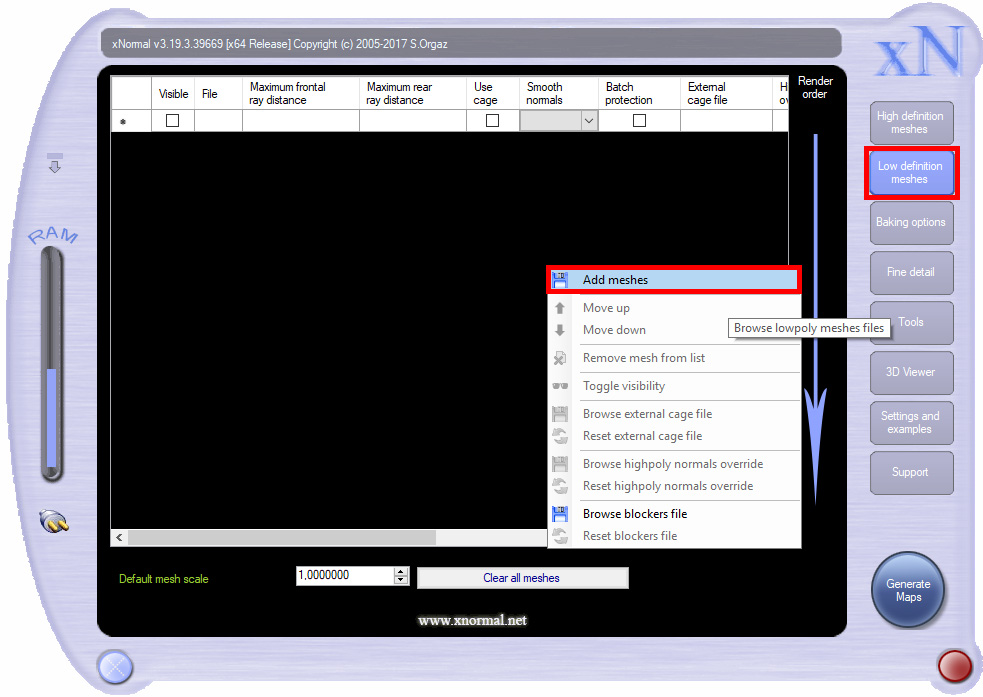Click the round blue button at bottom-left corner
This screenshot has height=697, width=983.
coord(114,665)
